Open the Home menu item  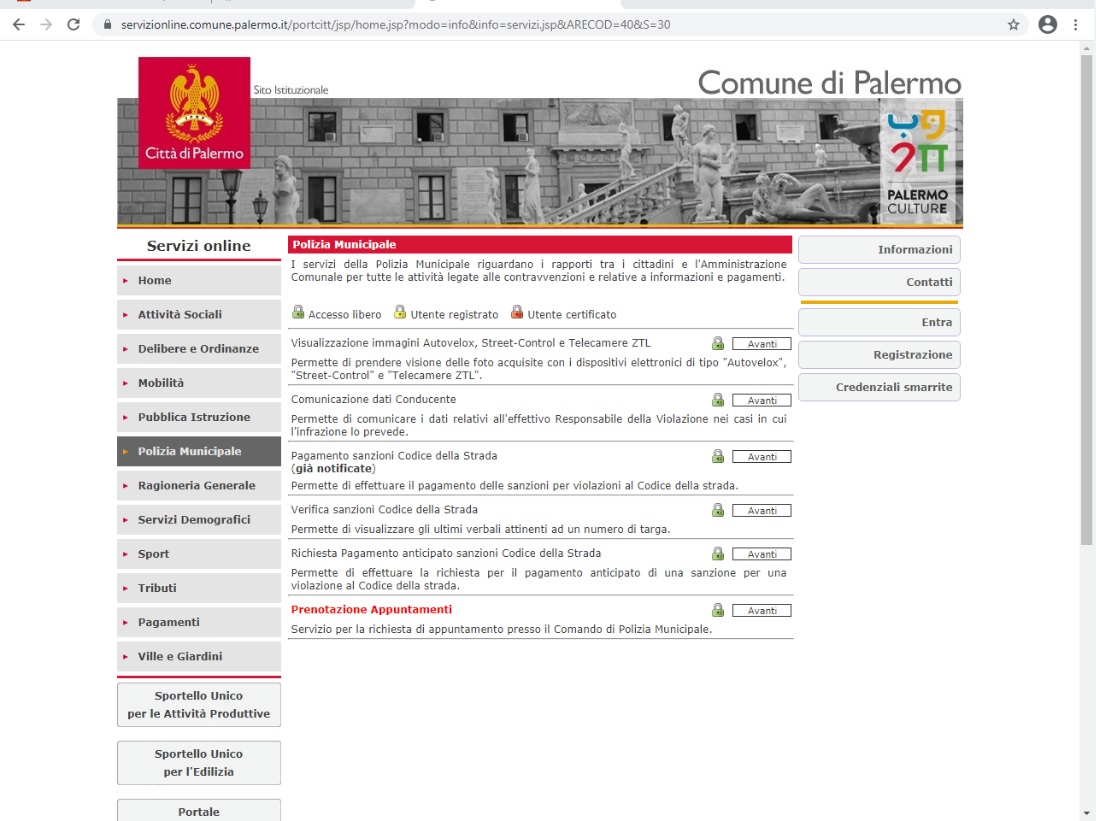click(199, 281)
